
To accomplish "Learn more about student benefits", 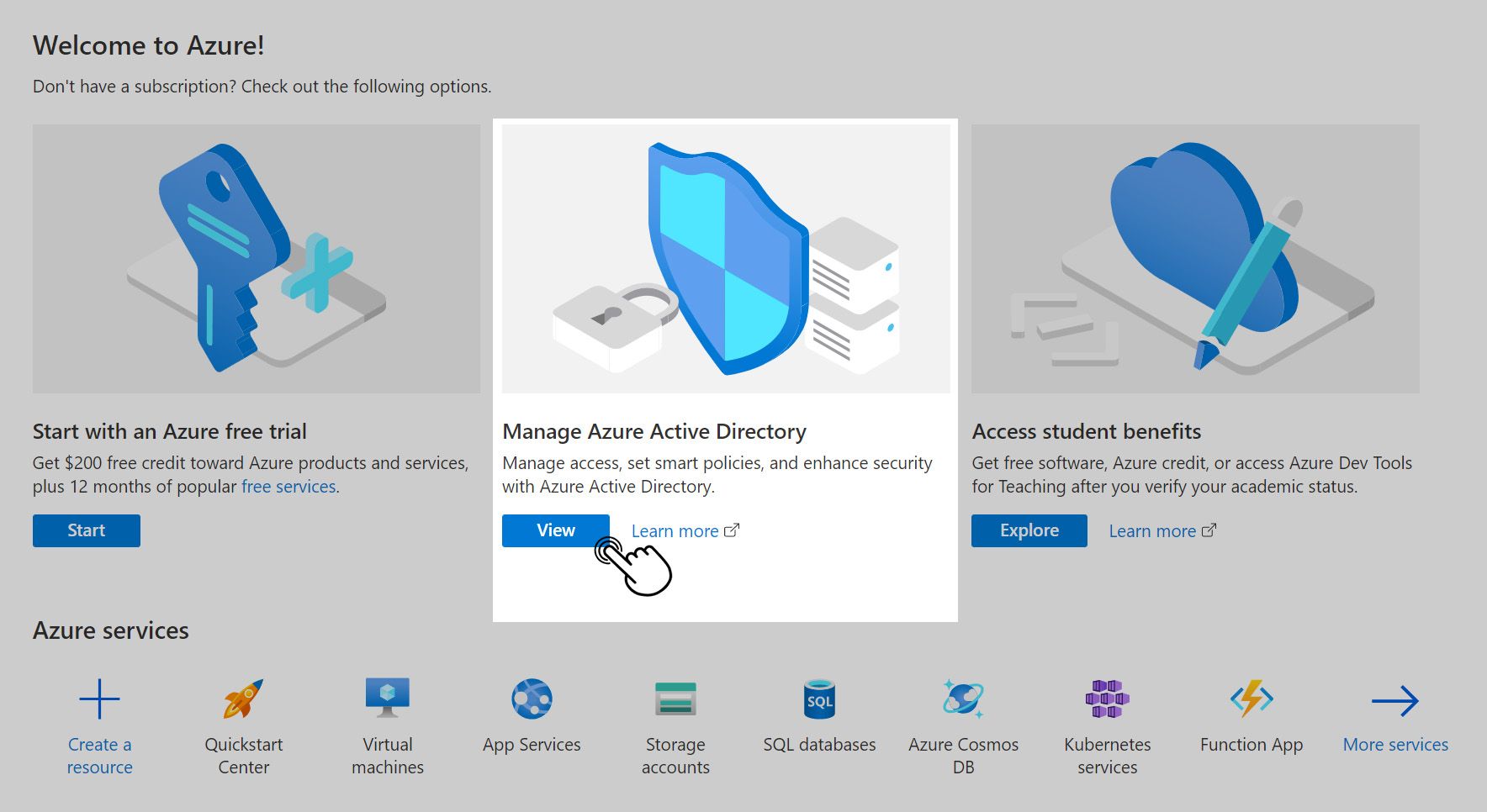I will click(1153, 530).
